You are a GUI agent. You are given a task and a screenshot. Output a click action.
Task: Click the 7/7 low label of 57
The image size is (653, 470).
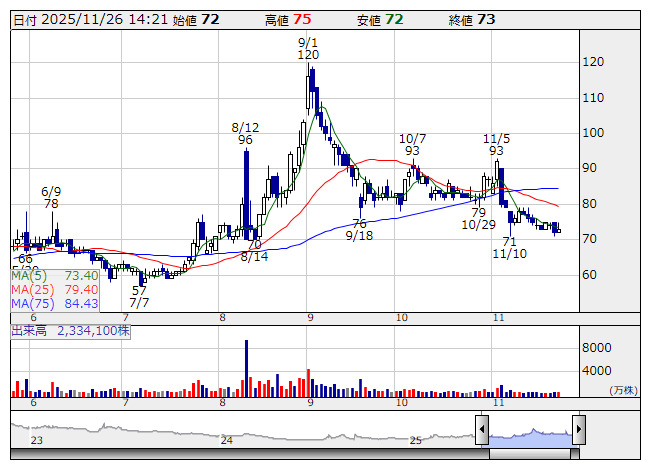click(139, 296)
